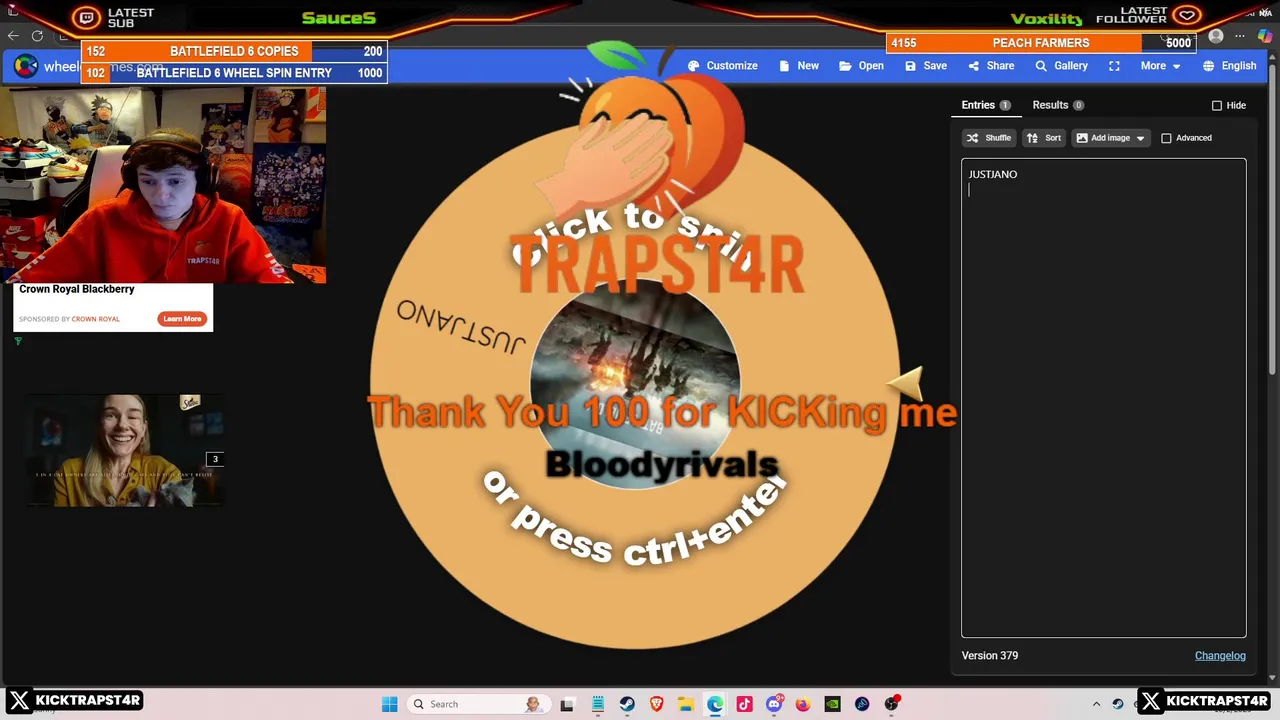Viewport: 1280px width, 720px height.
Task: Tick the Hide checkbox
Action: [x=1217, y=105]
